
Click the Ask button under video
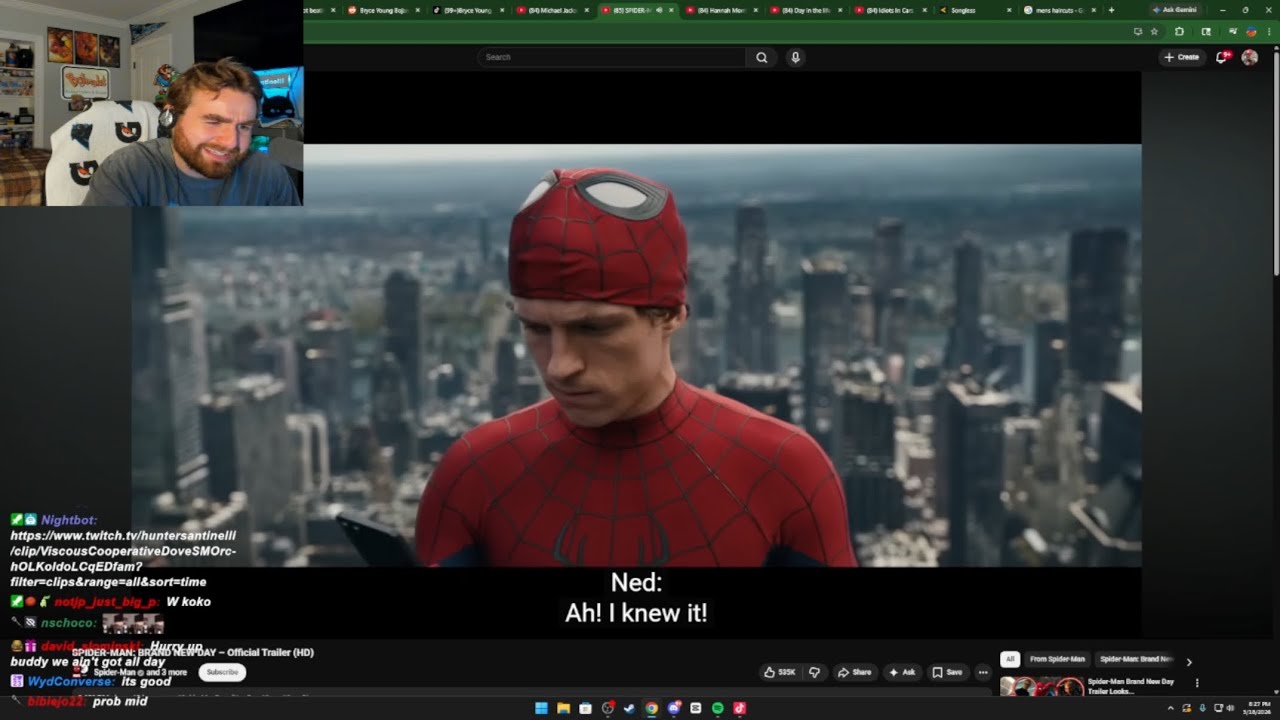(x=901, y=672)
